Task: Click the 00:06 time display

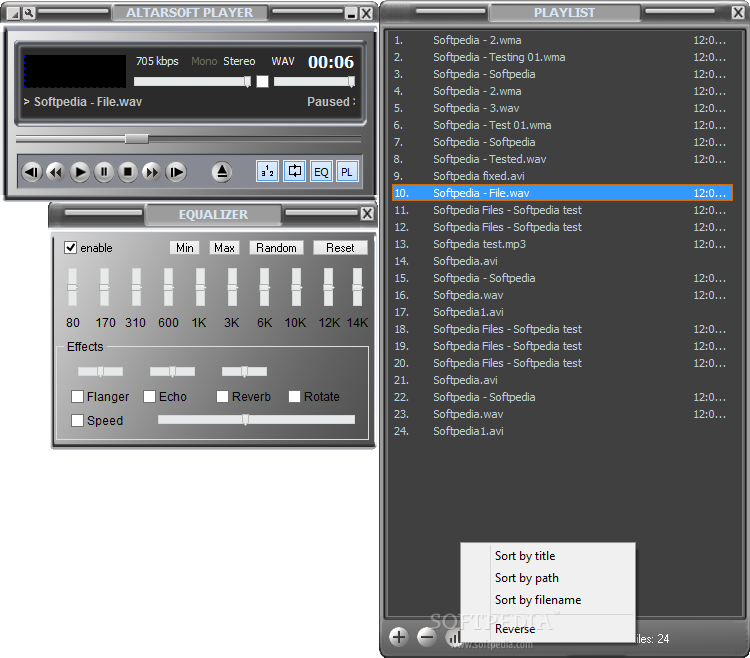Action: click(331, 62)
